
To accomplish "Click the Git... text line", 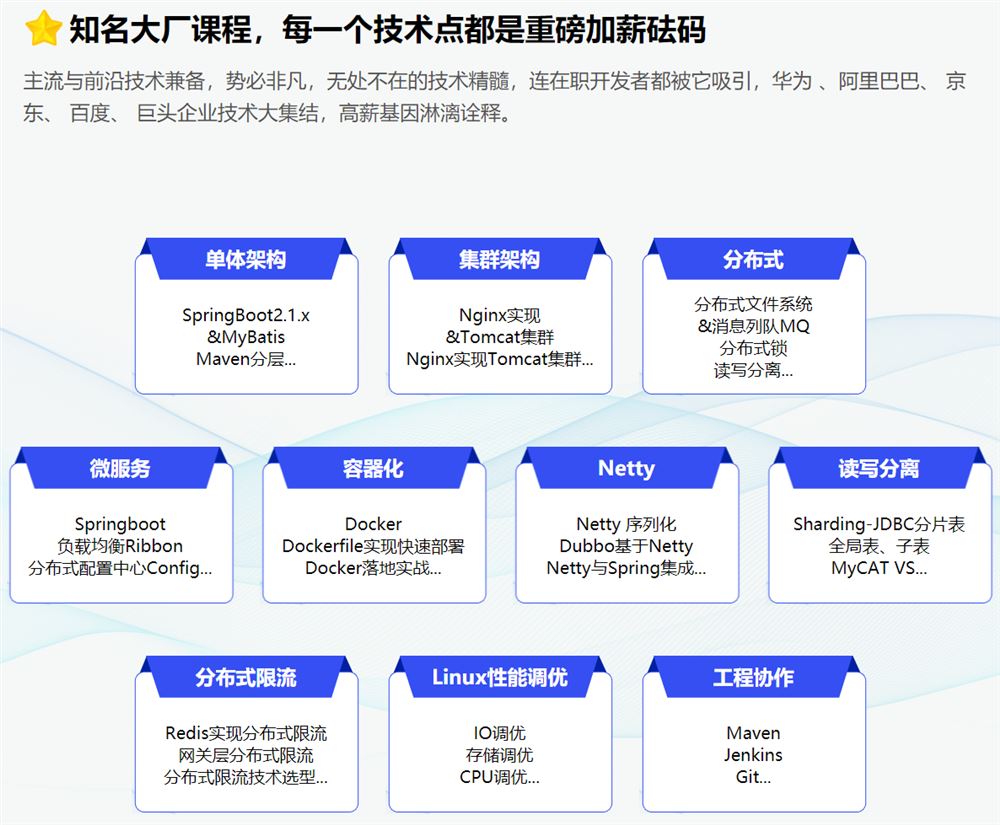I will 753,777.
